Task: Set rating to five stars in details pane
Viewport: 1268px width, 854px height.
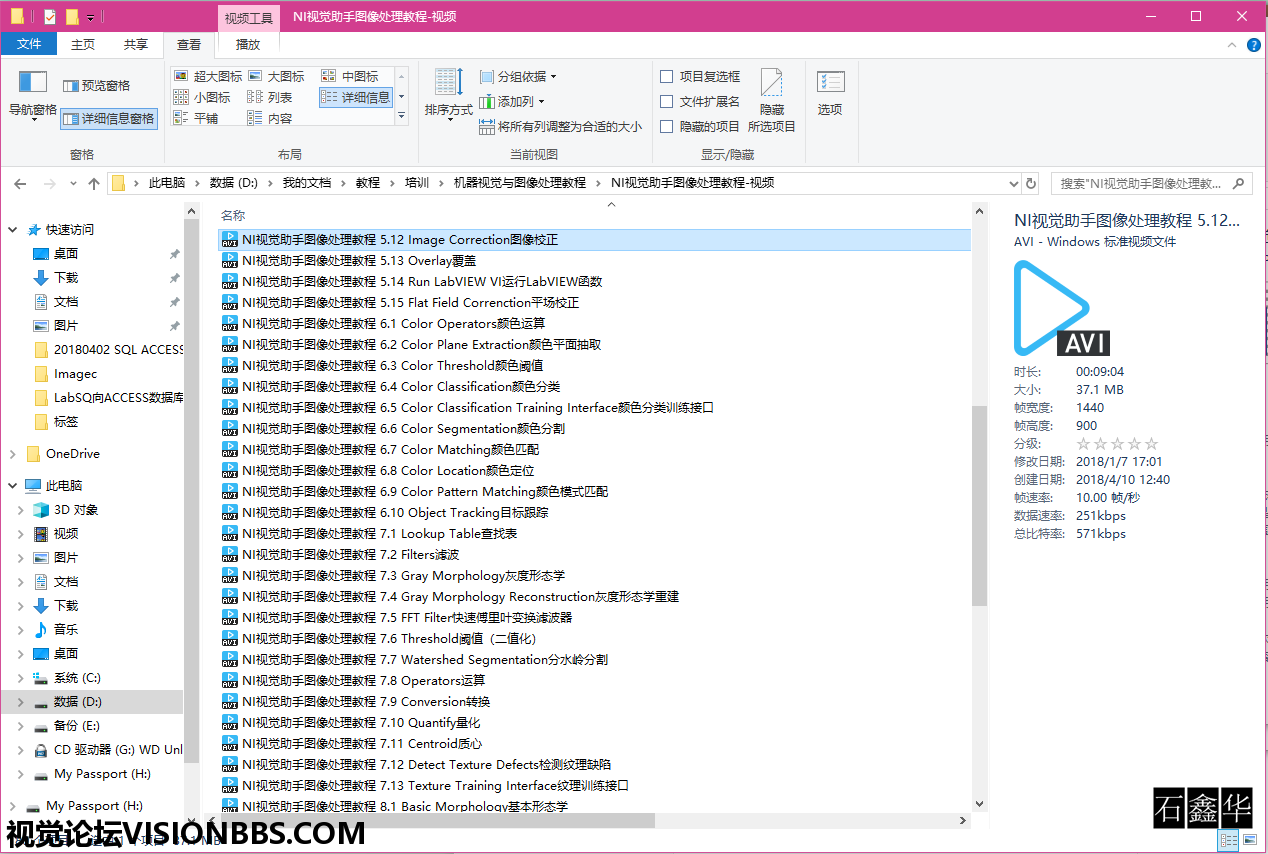Action: tap(1151, 444)
